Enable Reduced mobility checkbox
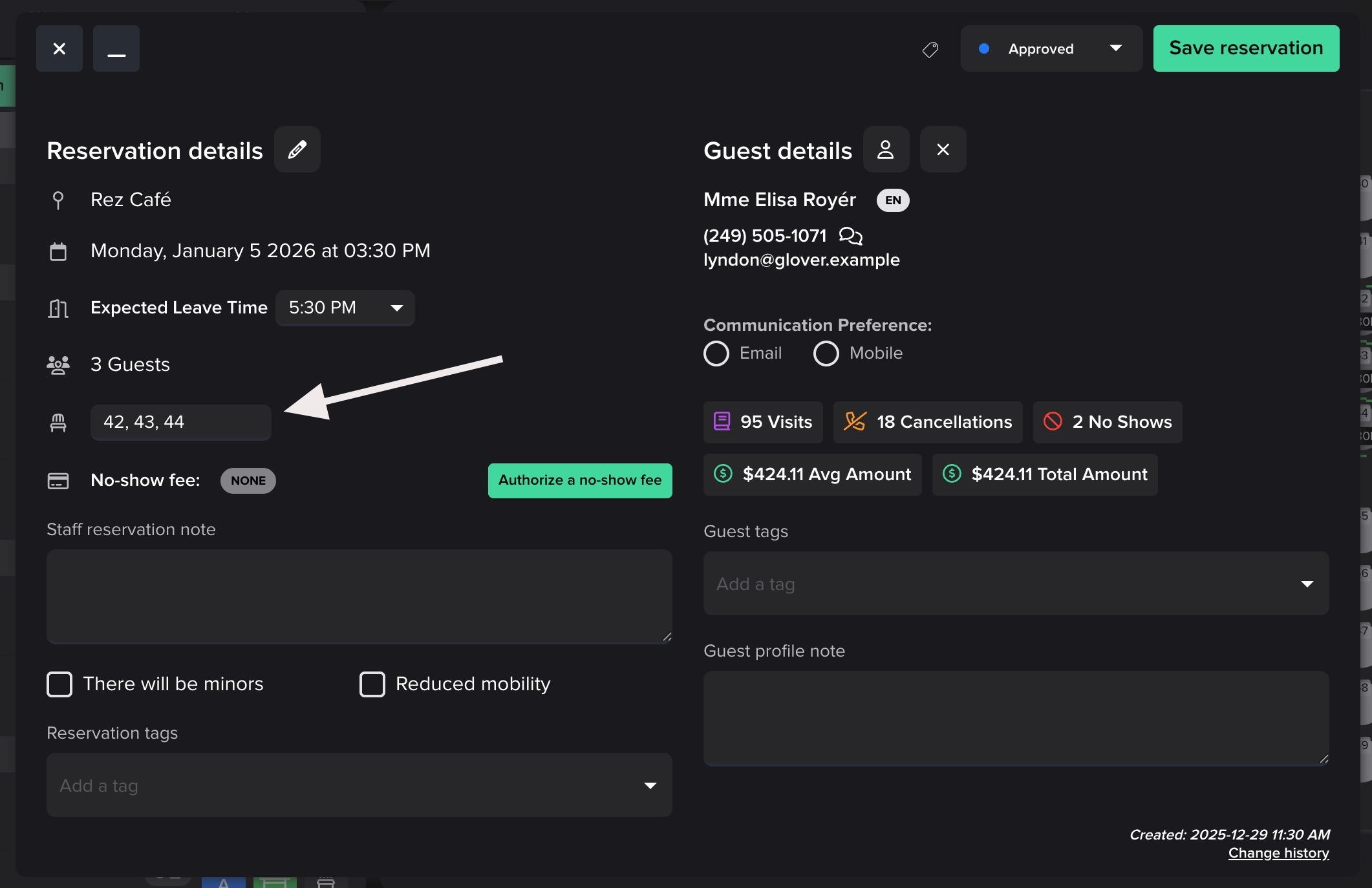1372x888 pixels. pyautogui.click(x=372, y=684)
